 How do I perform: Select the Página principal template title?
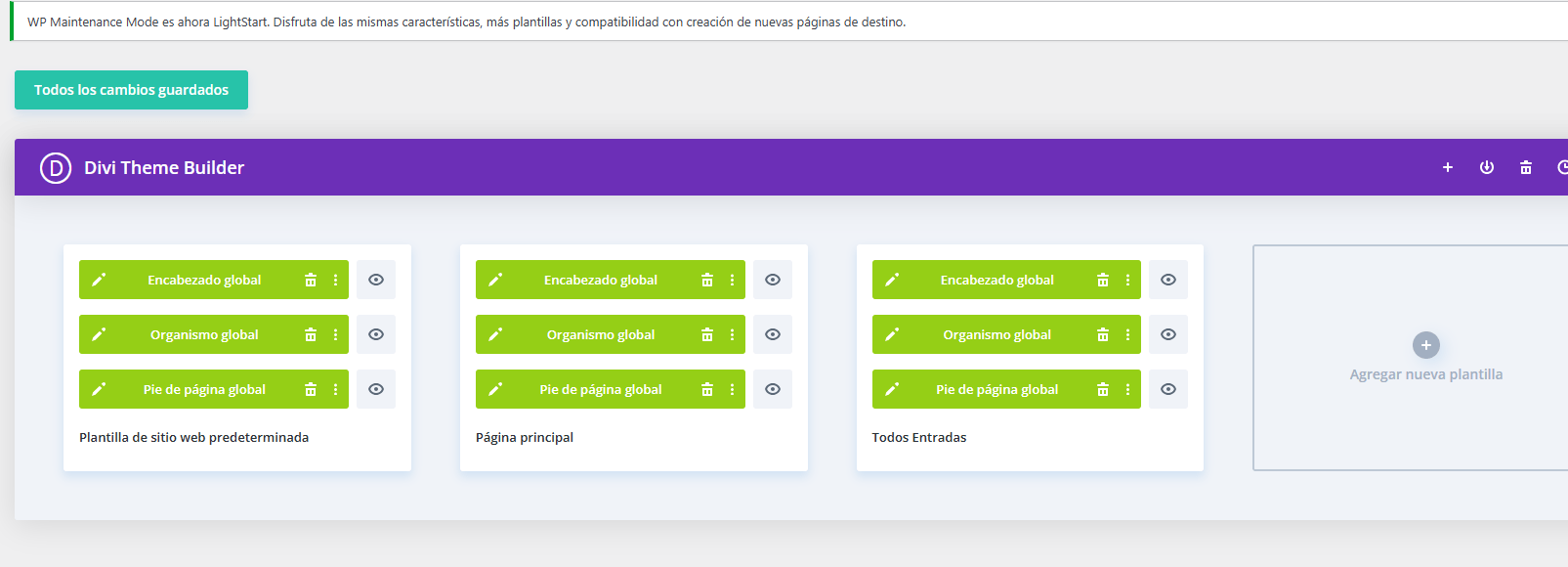pos(525,437)
